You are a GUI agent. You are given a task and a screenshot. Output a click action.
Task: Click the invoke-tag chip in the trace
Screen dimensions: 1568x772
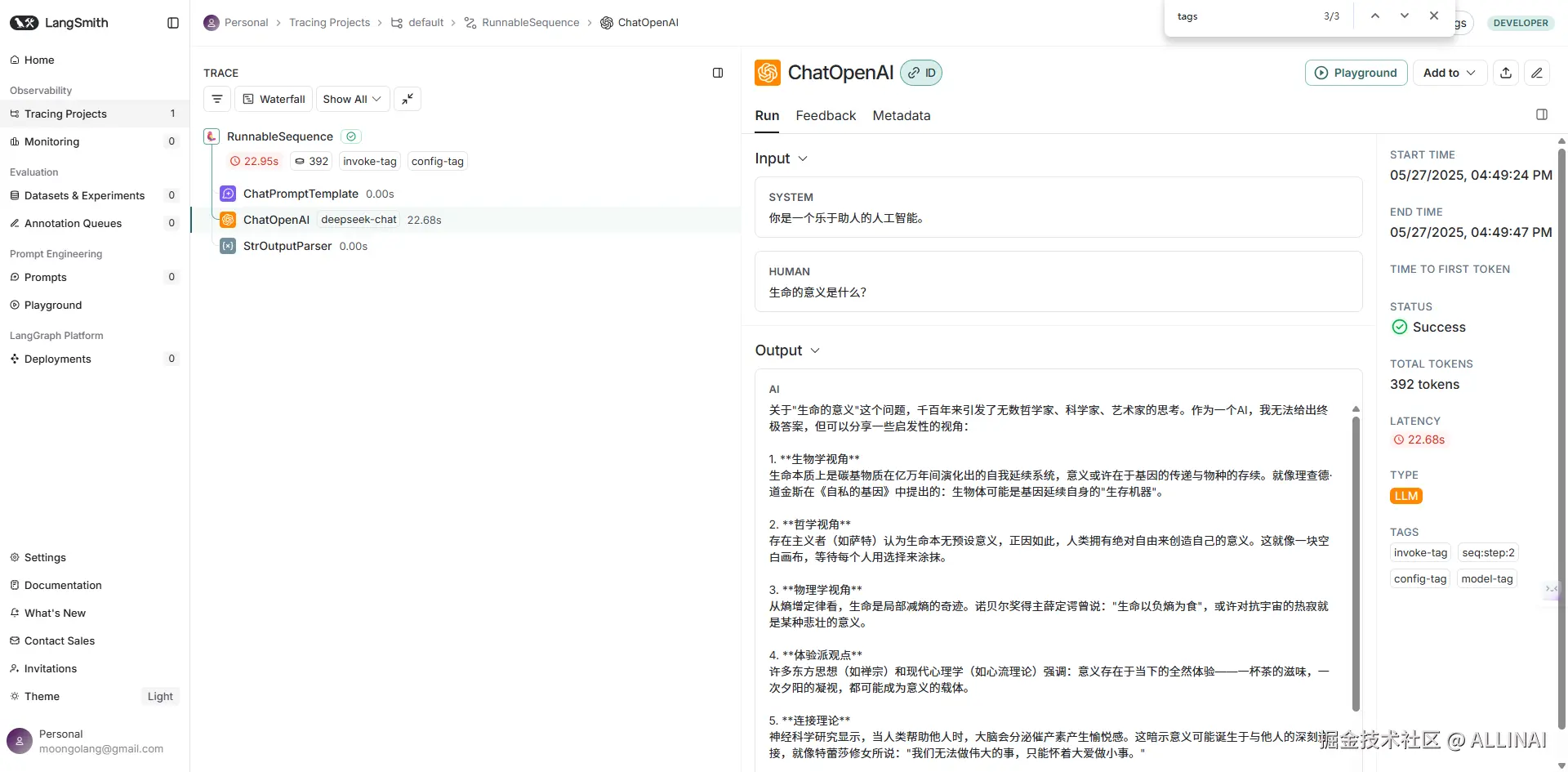tap(370, 162)
